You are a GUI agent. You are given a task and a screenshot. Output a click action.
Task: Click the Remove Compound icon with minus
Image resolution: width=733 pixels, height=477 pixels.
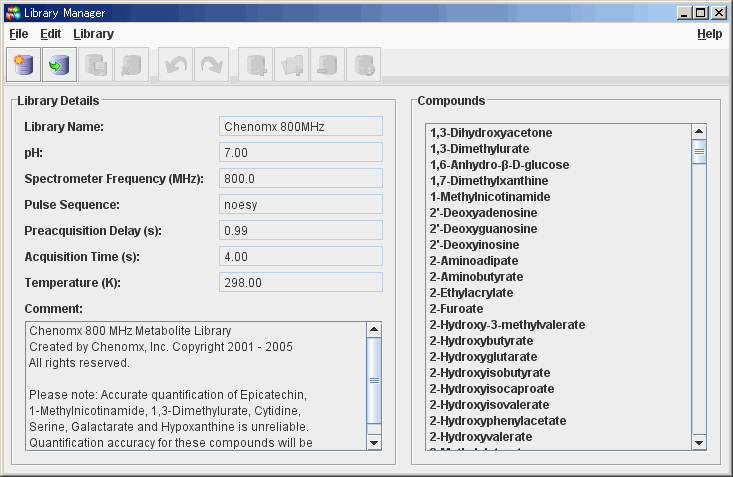(x=328, y=65)
